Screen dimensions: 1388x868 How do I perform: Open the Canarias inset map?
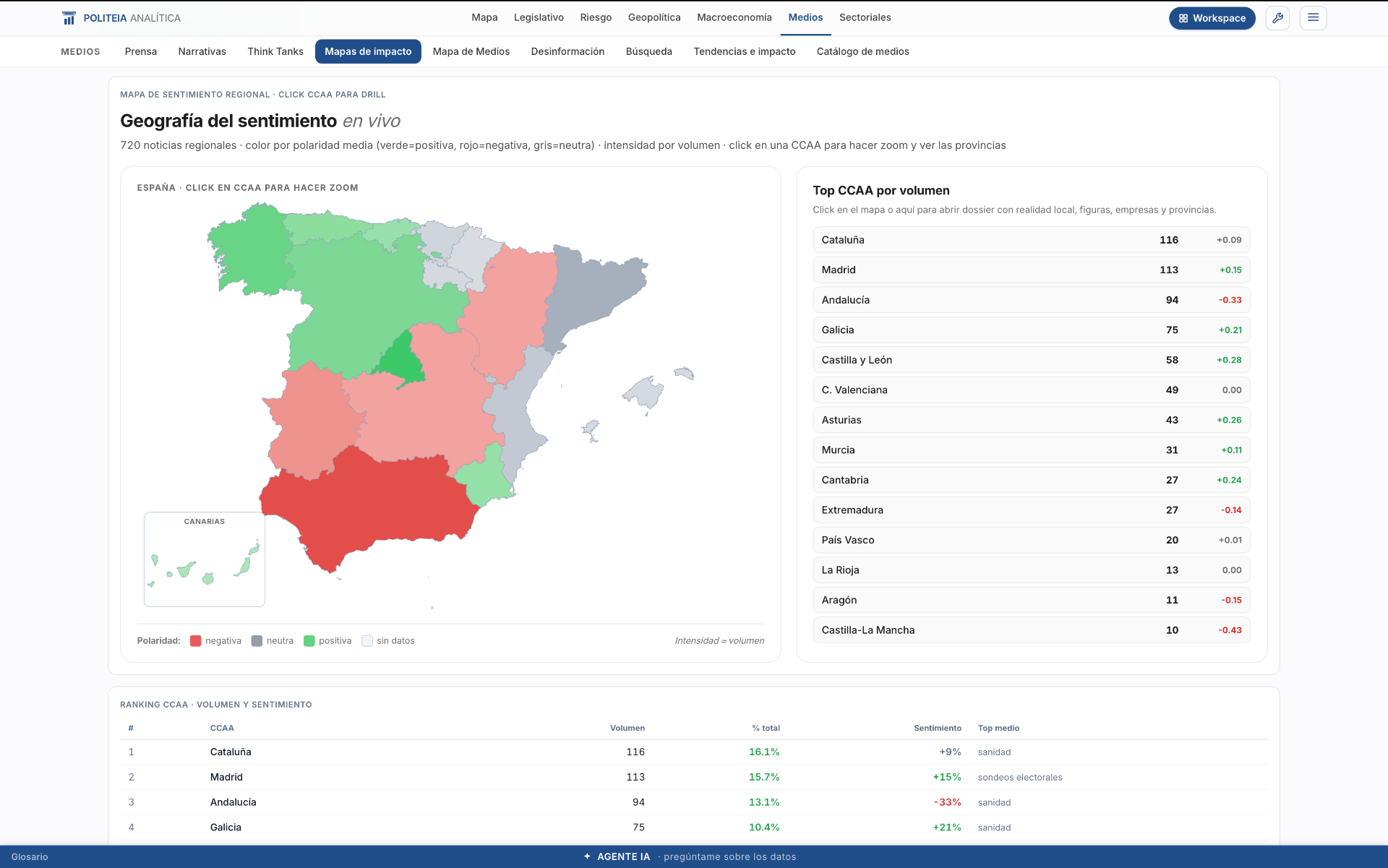pyautogui.click(x=205, y=559)
